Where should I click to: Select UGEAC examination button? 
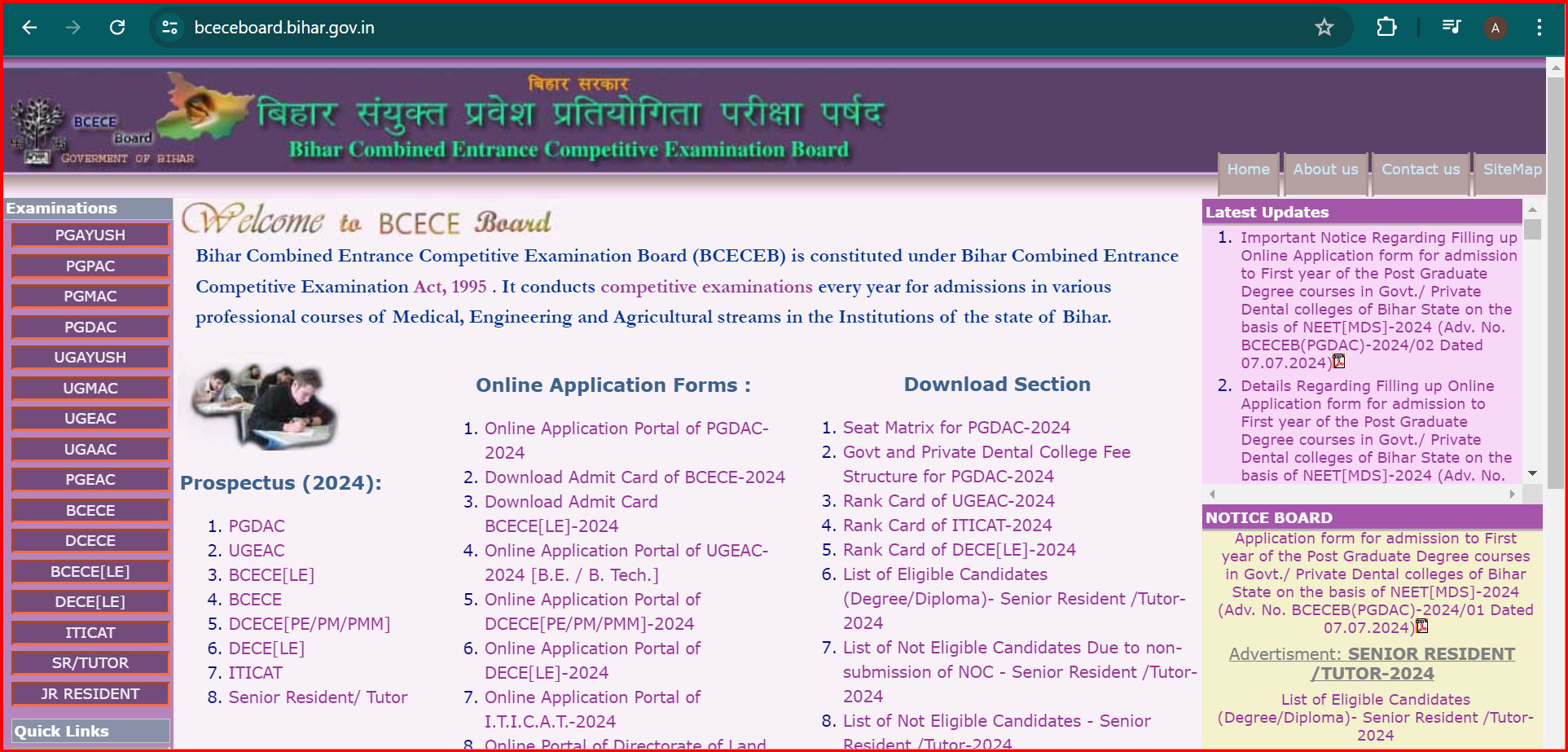click(90, 419)
